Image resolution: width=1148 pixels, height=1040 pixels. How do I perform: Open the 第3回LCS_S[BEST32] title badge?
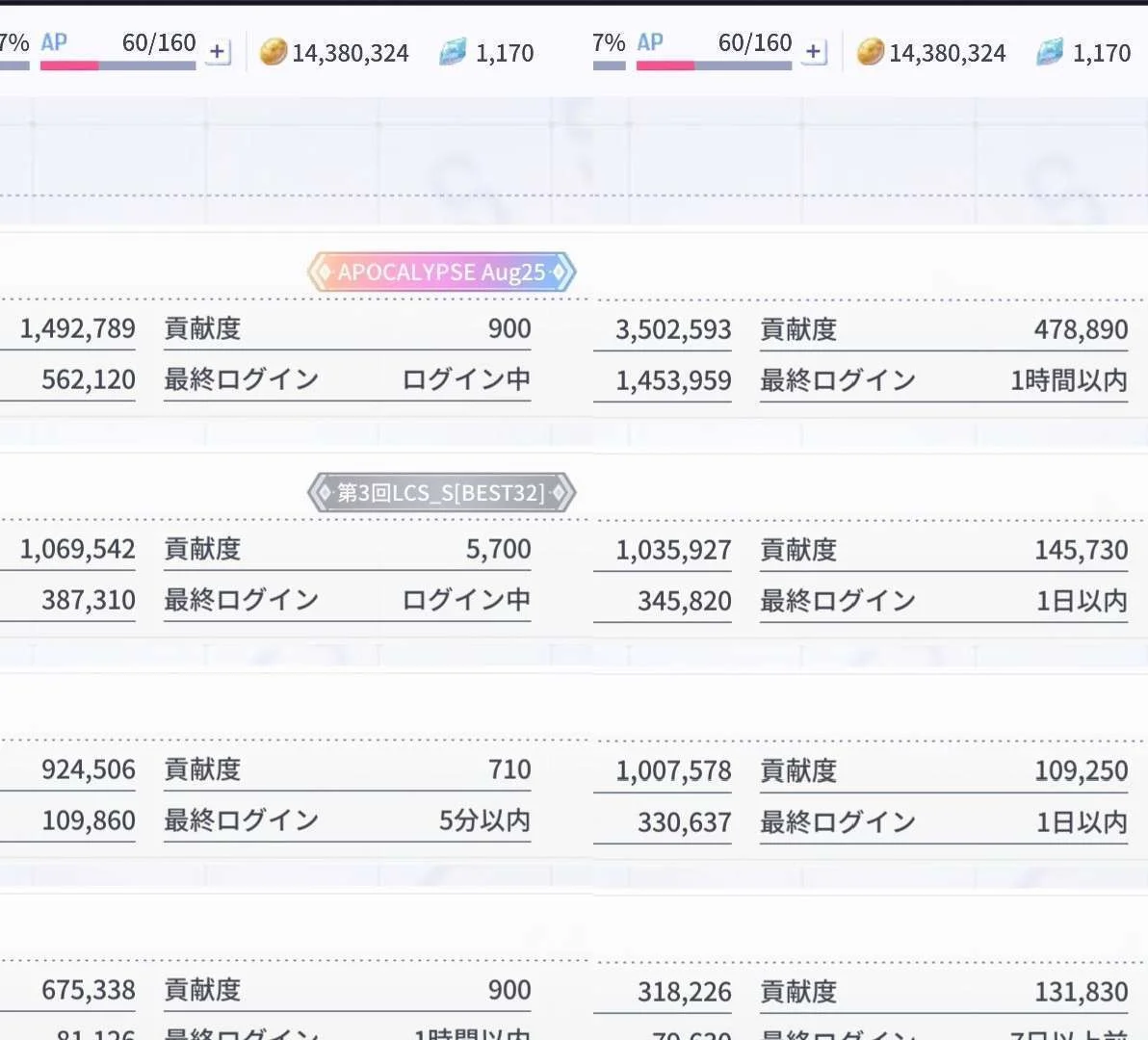[441, 493]
